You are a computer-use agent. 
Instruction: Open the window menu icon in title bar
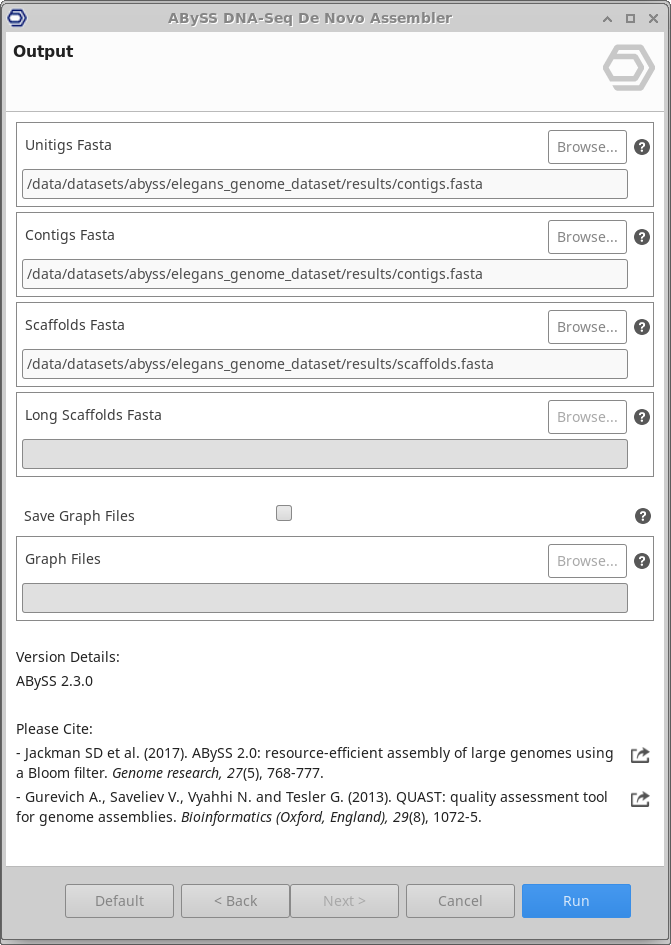(17, 18)
